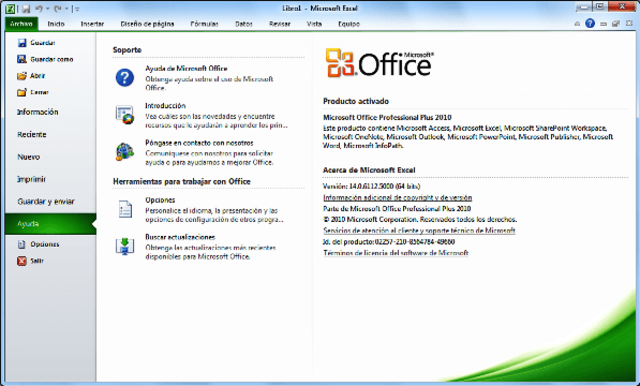Click the Guardar label in sidebar
The width and height of the screenshot is (640, 386).
[x=42, y=42]
